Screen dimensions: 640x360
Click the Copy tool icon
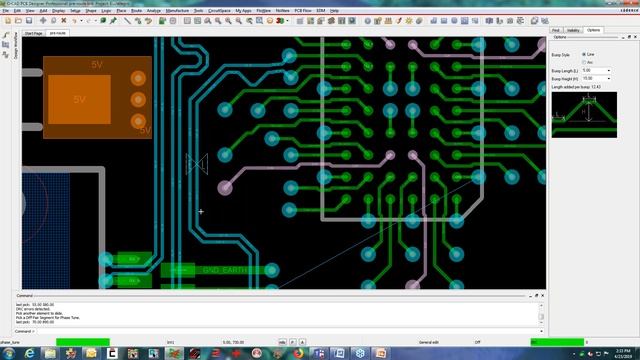point(53,20)
